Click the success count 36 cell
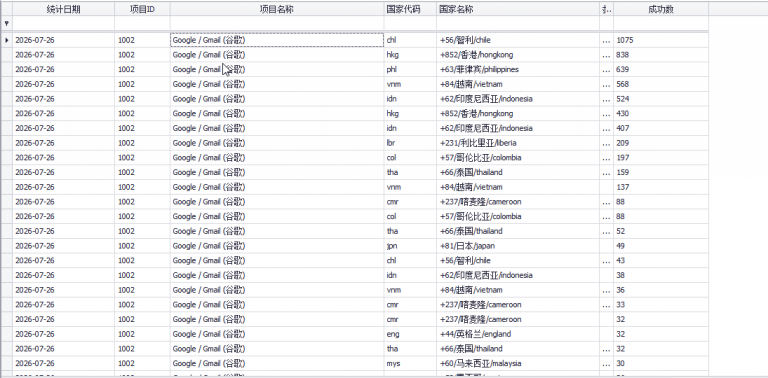 point(661,290)
